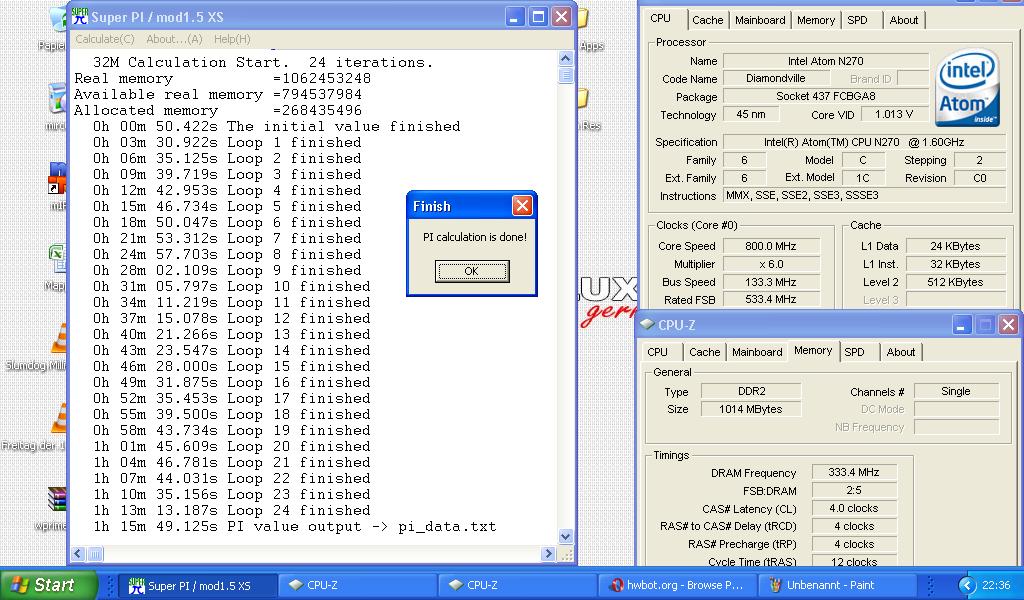Screen dimensions: 1024x600
Task: Expand the system tray with arrow
Action: tap(967, 585)
